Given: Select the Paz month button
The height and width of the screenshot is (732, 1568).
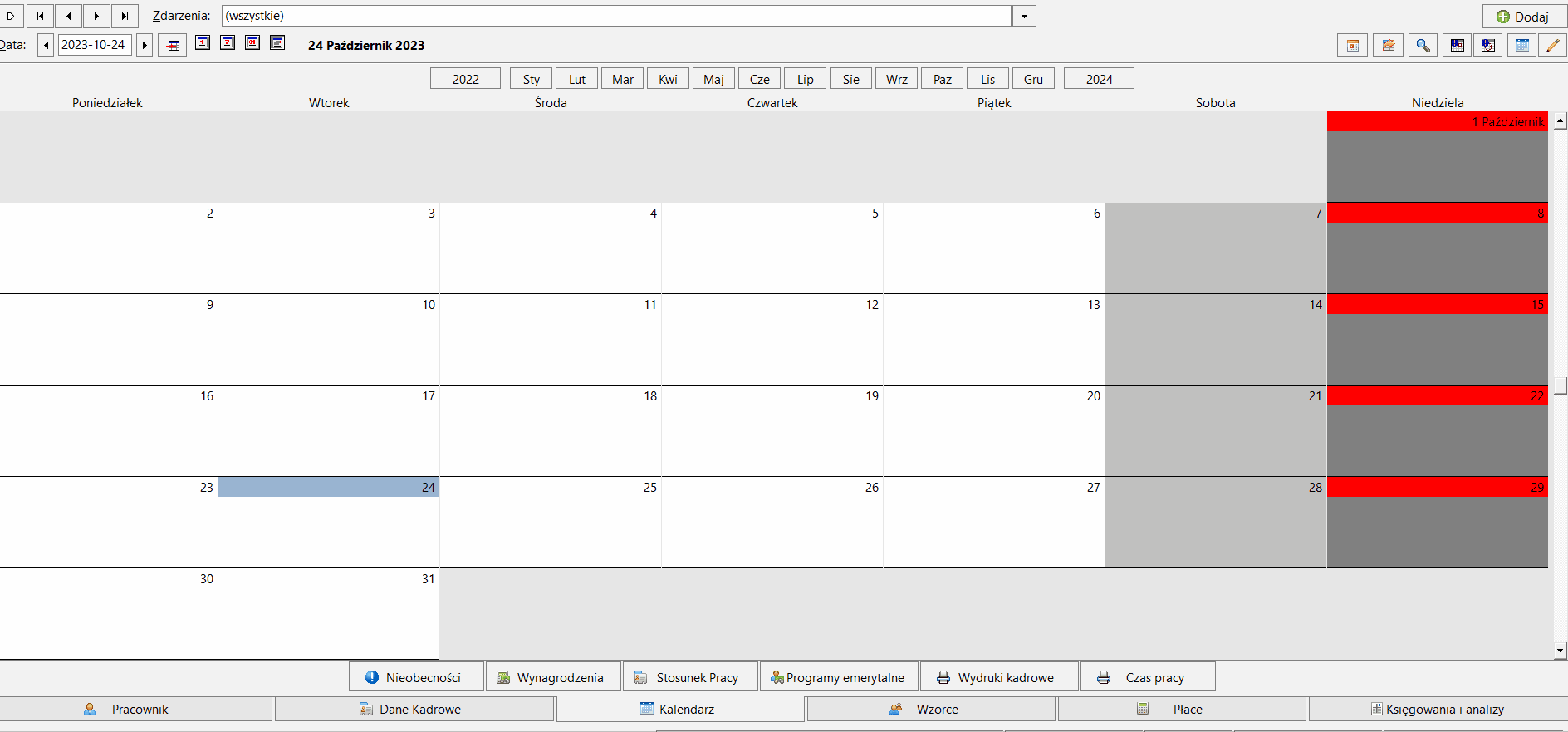Looking at the screenshot, I should point(943,79).
